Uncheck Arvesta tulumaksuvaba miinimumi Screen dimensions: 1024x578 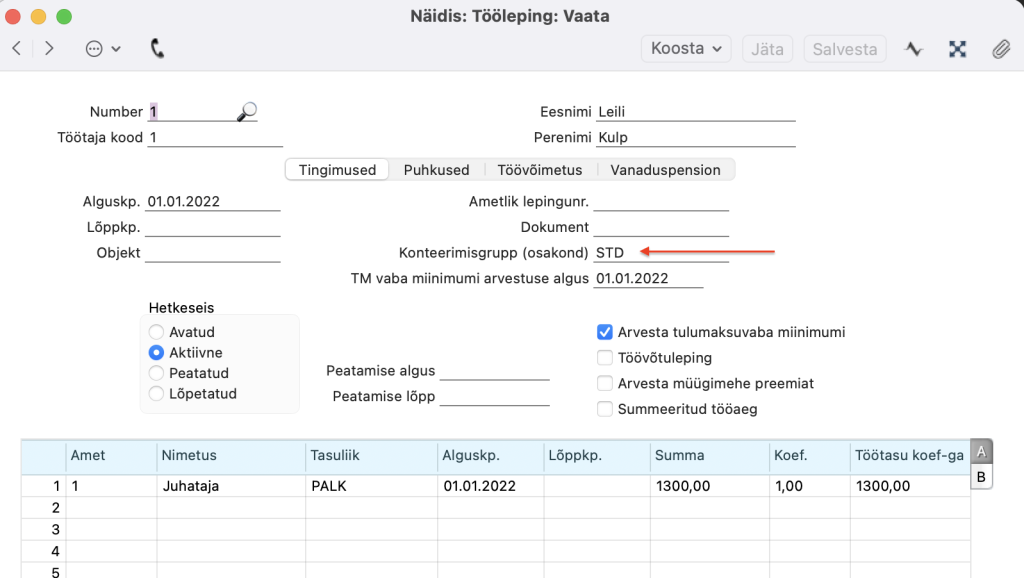pyautogui.click(x=604, y=332)
